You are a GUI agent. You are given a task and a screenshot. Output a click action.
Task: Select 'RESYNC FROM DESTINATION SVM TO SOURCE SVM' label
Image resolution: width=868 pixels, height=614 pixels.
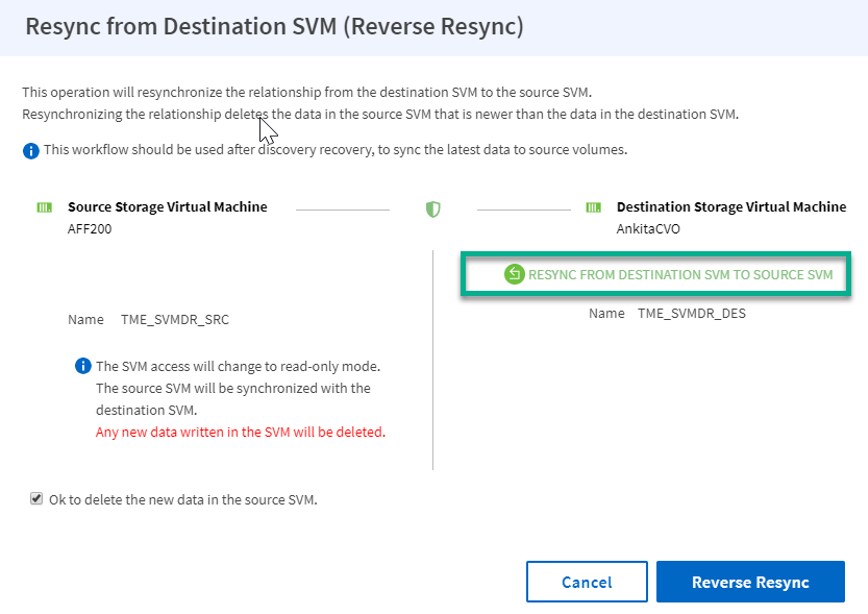click(x=680, y=274)
